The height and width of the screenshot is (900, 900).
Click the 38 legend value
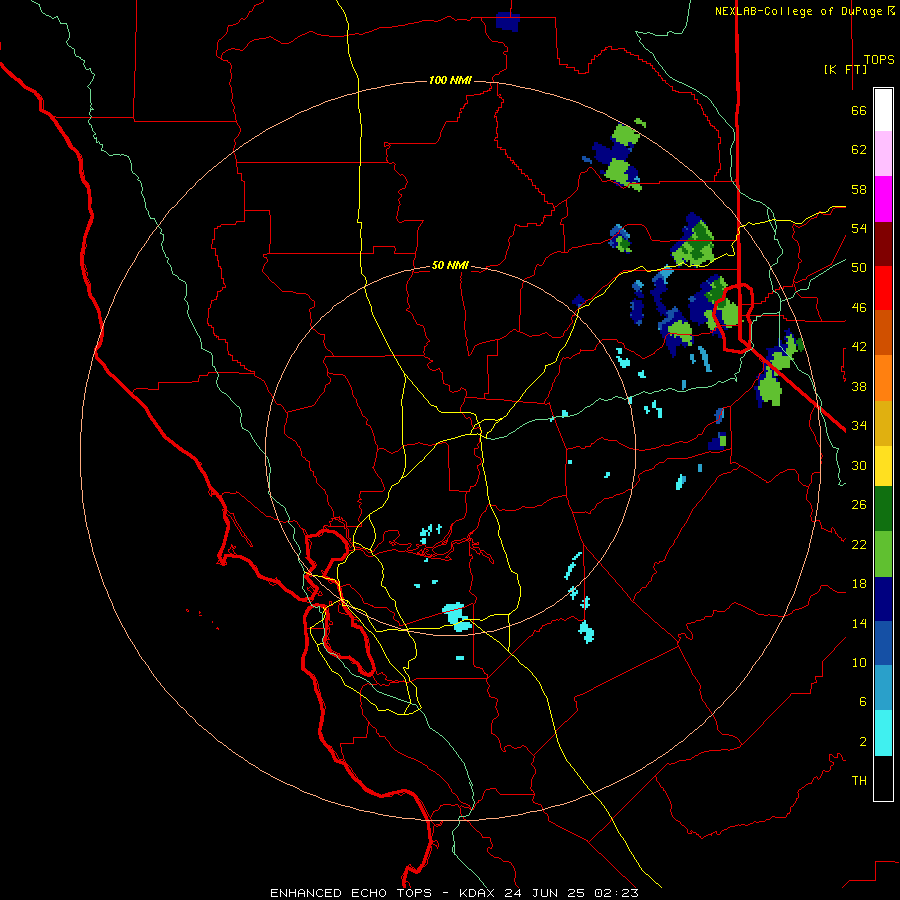(859, 386)
